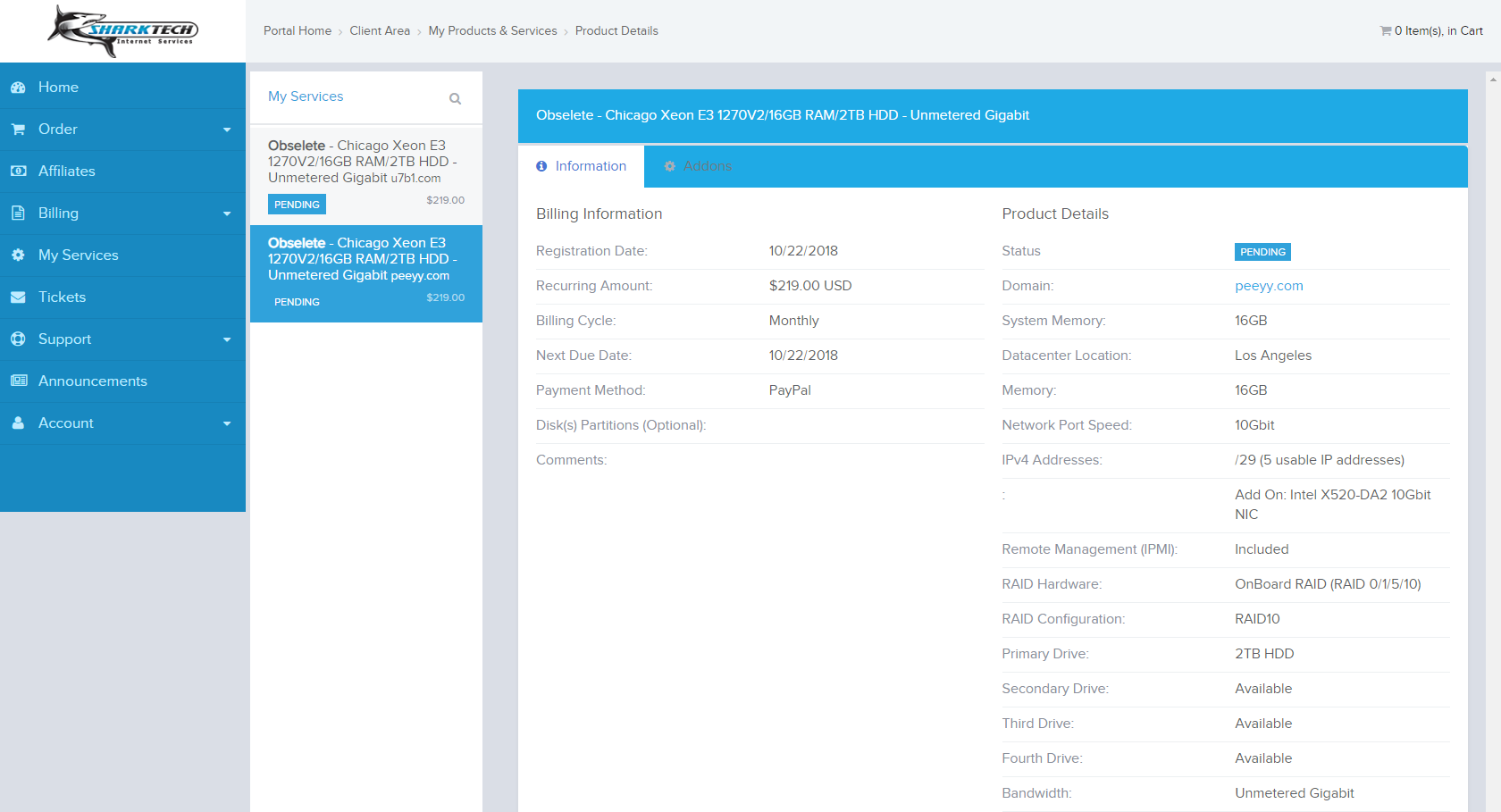
Task: Click the Client Area breadcrumb link
Action: 380,31
